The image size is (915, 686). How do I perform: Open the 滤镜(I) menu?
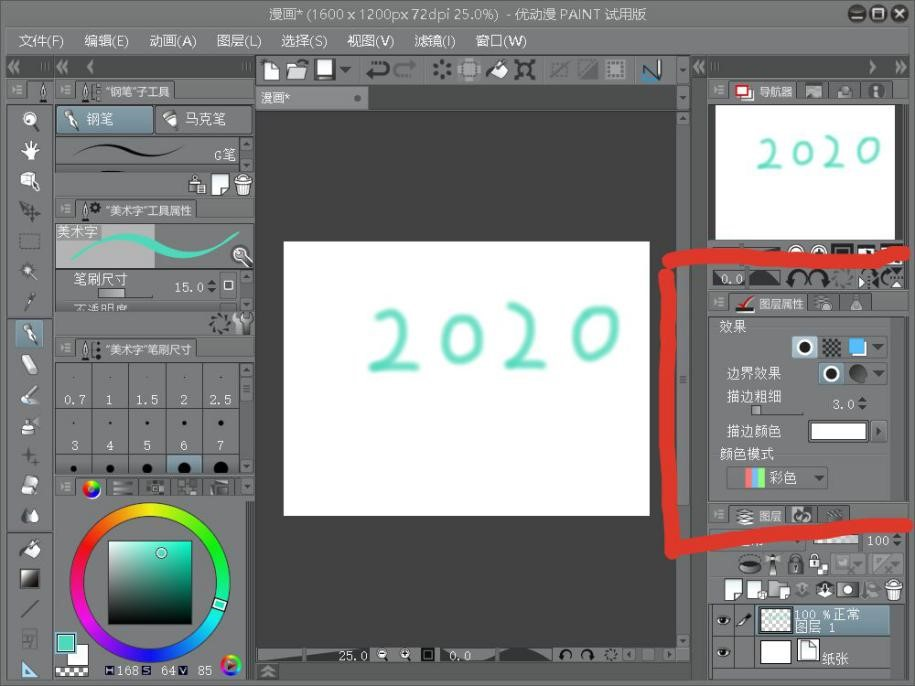(x=434, y=41)
